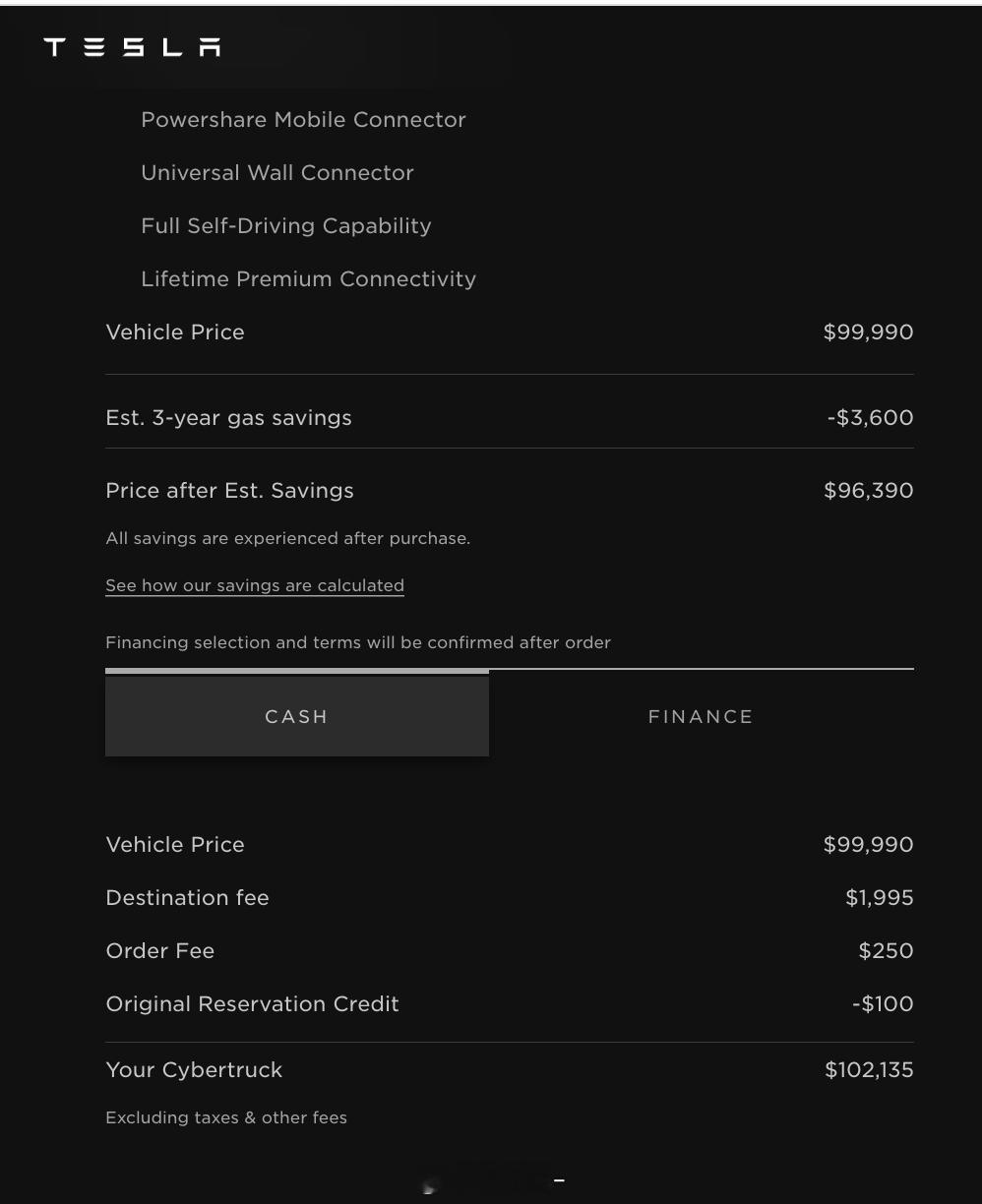Select the Cash payment tab

pyautogui.click(x=296, y=716)
